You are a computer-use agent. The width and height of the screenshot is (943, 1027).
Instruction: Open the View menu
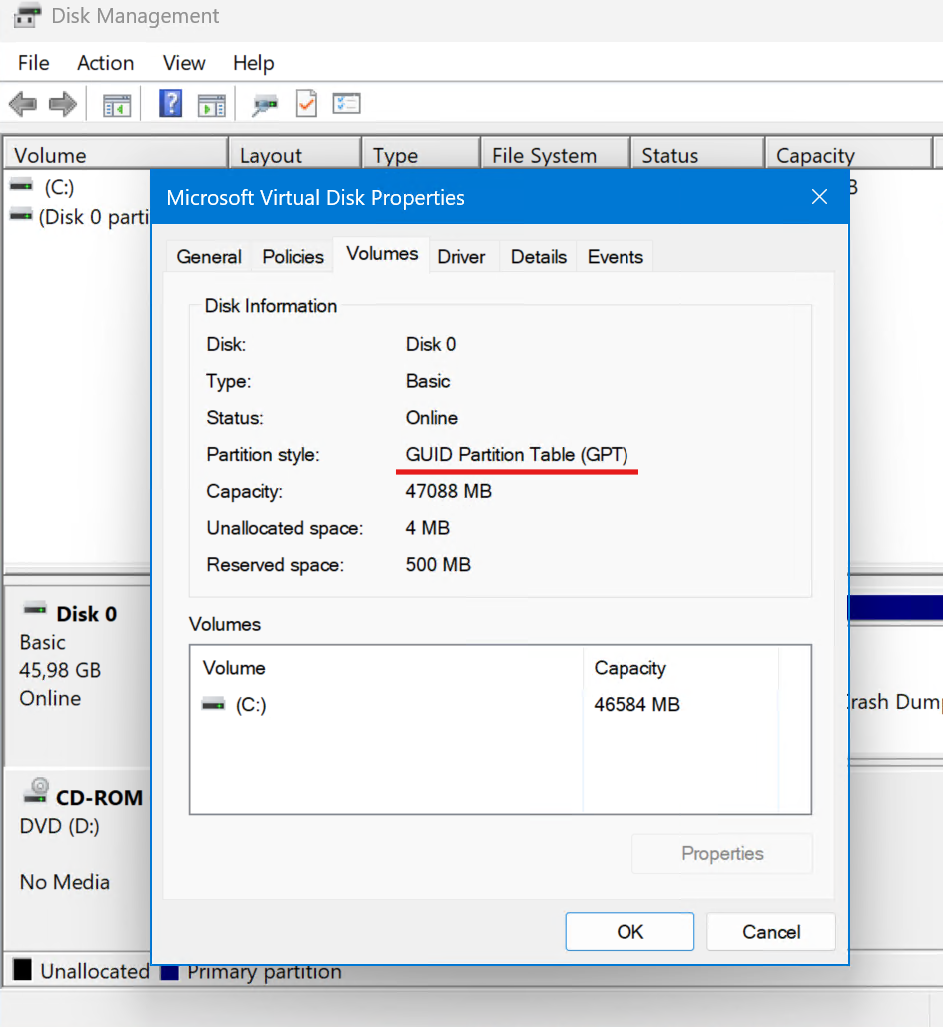coord(184,63)
